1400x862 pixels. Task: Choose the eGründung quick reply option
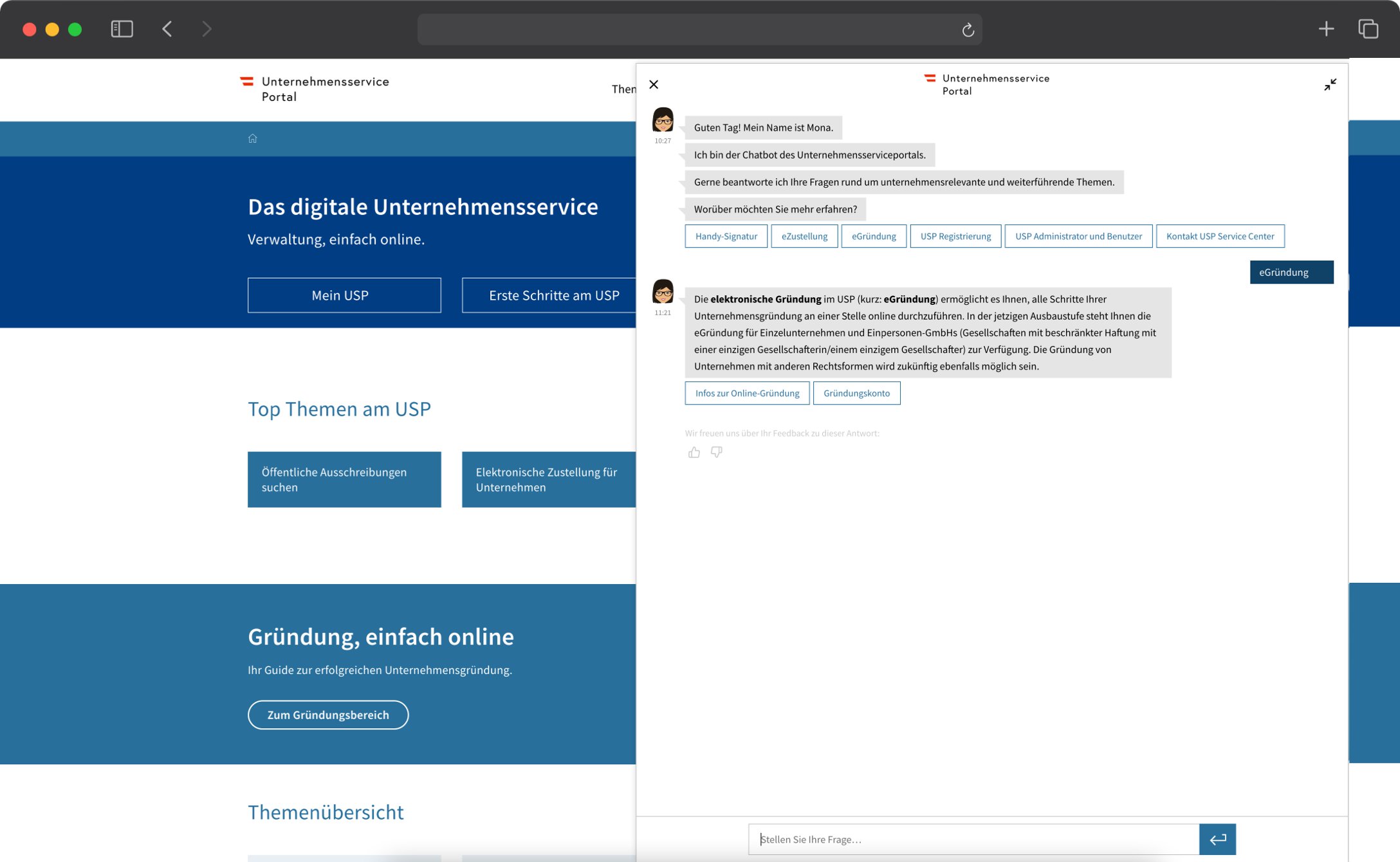[x=874, y=236]
